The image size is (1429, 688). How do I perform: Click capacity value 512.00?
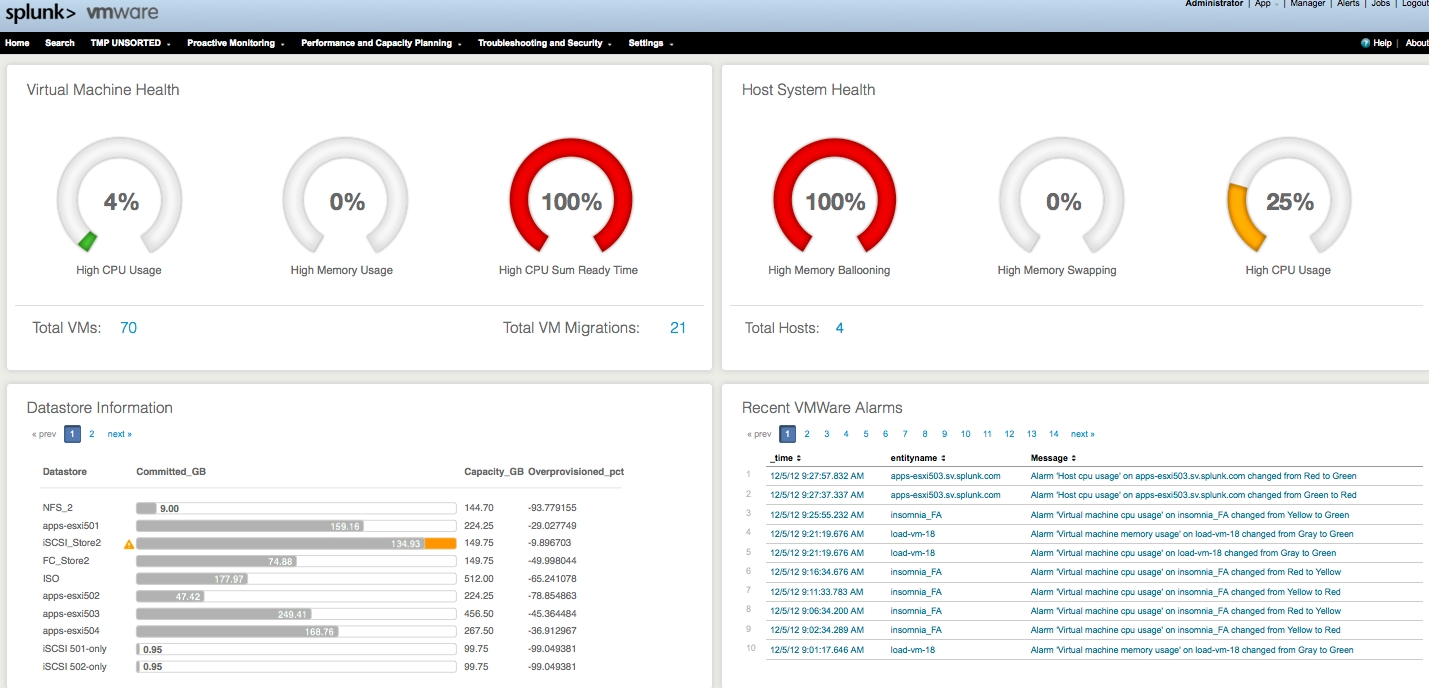point(479,579)
